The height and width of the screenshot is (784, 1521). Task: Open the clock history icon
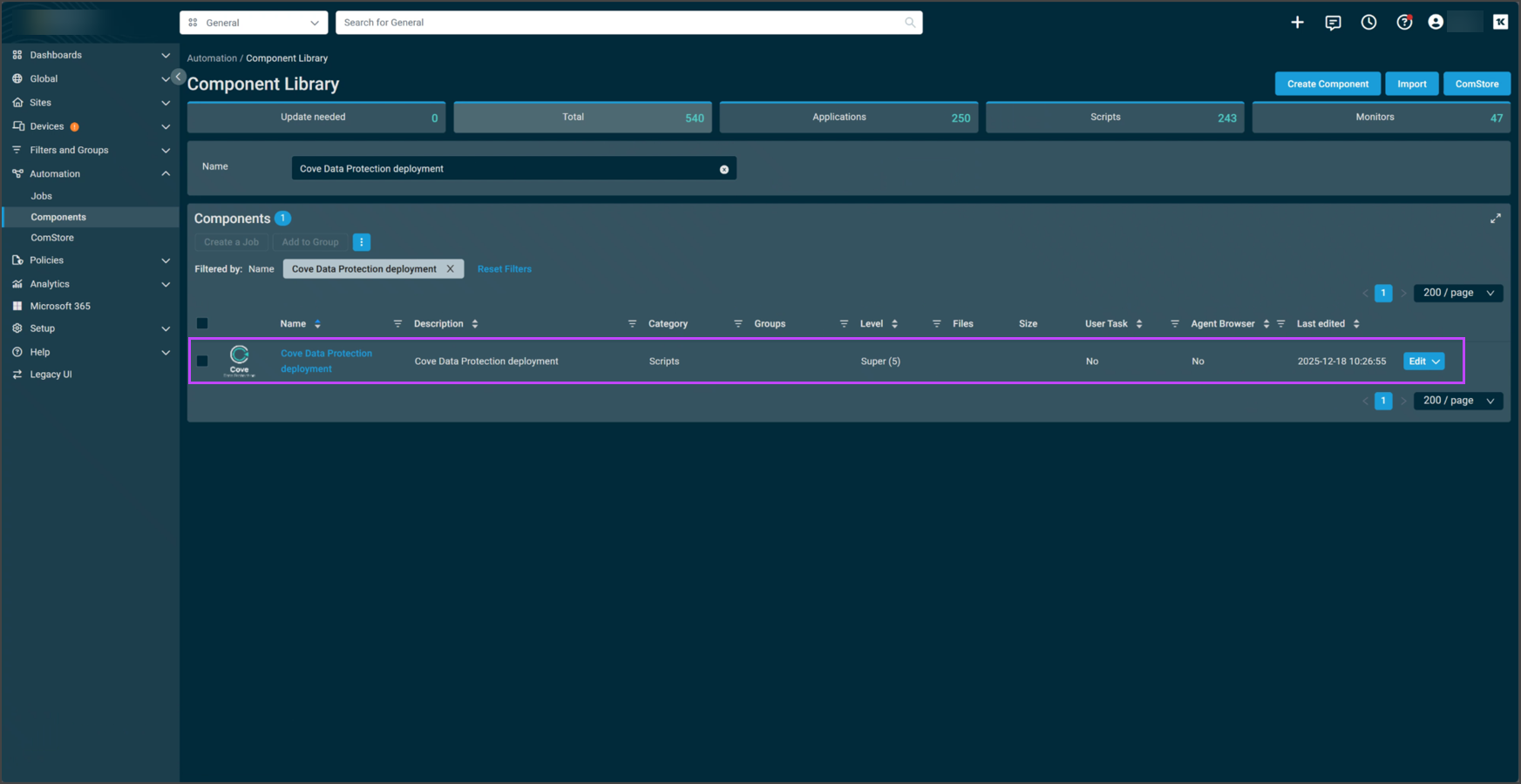click(x=1368, y=23)
